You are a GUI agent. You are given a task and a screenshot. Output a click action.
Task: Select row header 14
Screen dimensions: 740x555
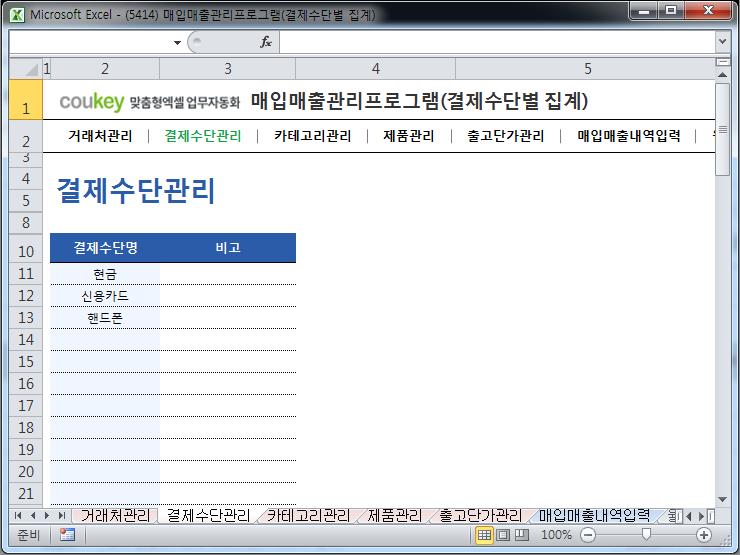(x=26, y=340)
